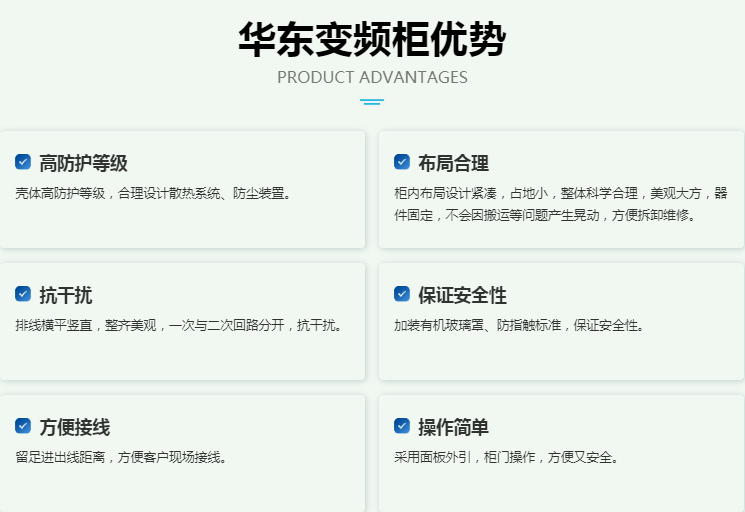Click the 壳体高防护等级 description text

[x=154, y=193]
